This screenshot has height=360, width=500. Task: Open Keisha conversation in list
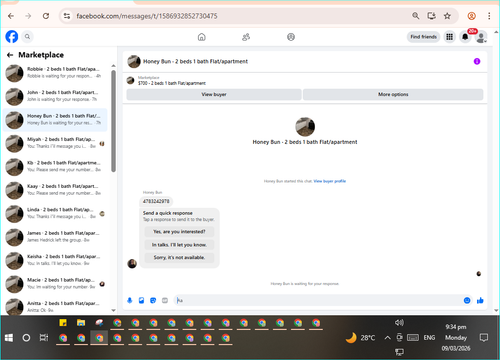point(55,260)
